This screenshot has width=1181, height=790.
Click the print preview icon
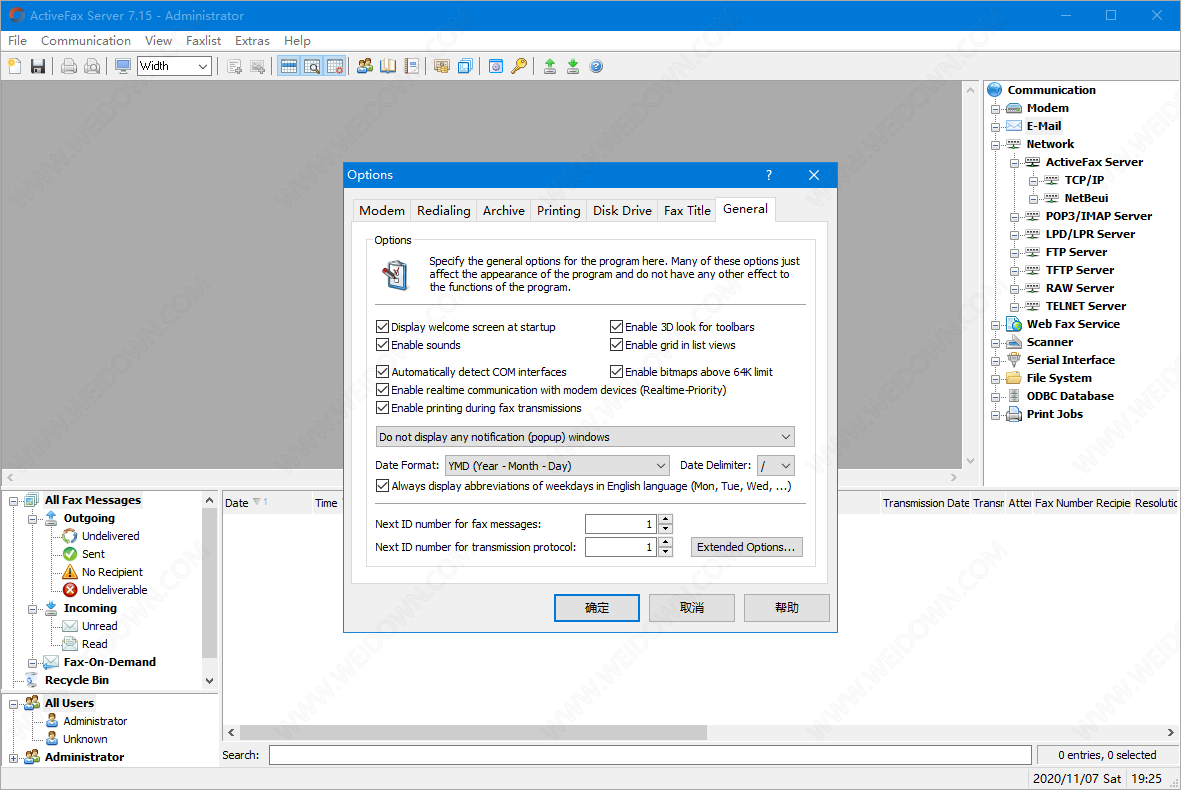pyautogui.click(x=92, y=66)
